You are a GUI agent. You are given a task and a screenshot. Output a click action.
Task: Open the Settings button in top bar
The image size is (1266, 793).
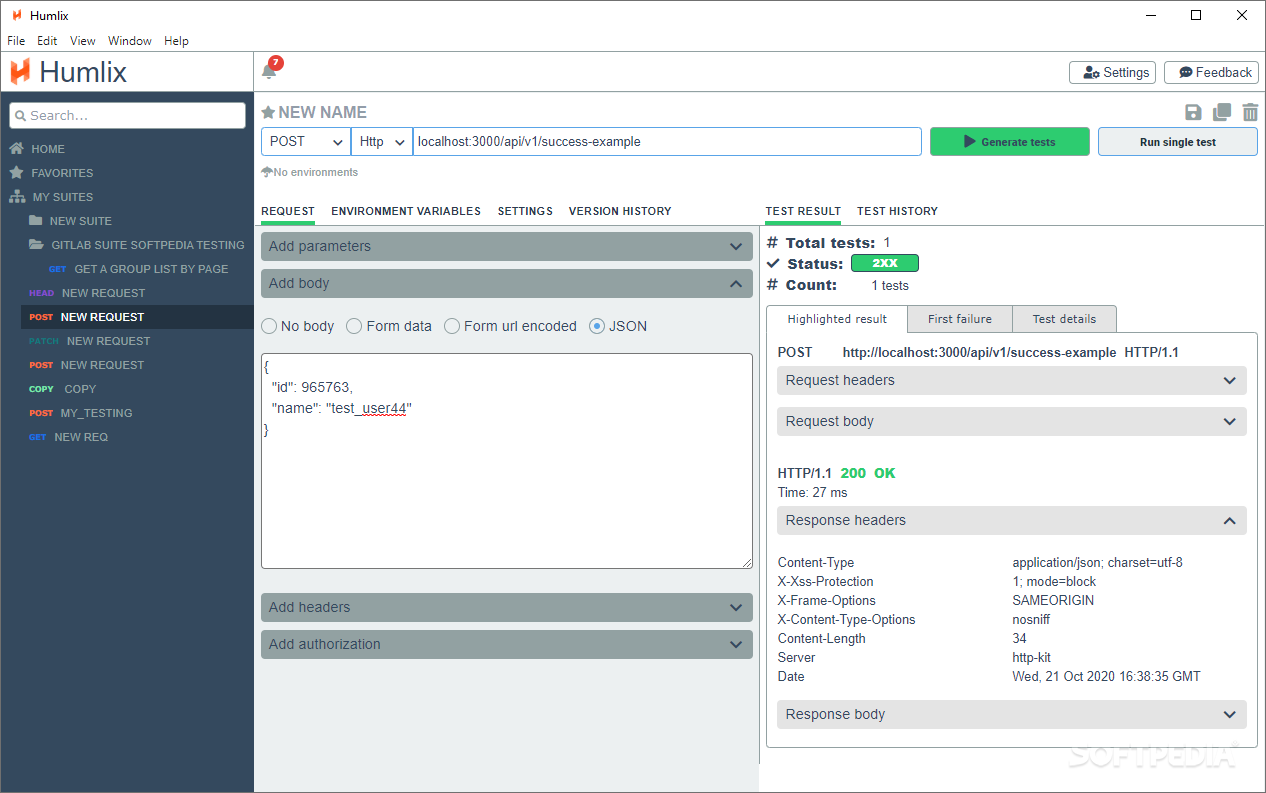point(1113,72)
